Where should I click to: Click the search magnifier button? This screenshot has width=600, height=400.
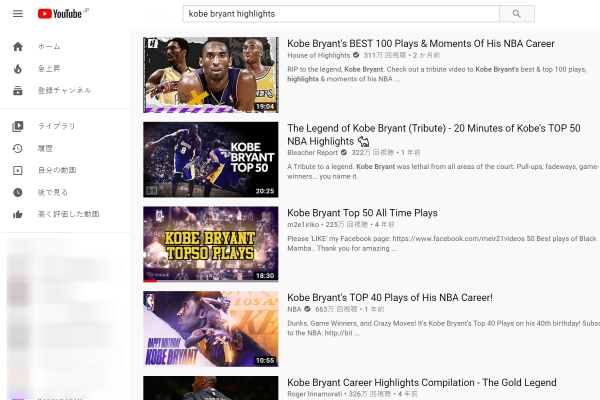[x=517, y=14]
